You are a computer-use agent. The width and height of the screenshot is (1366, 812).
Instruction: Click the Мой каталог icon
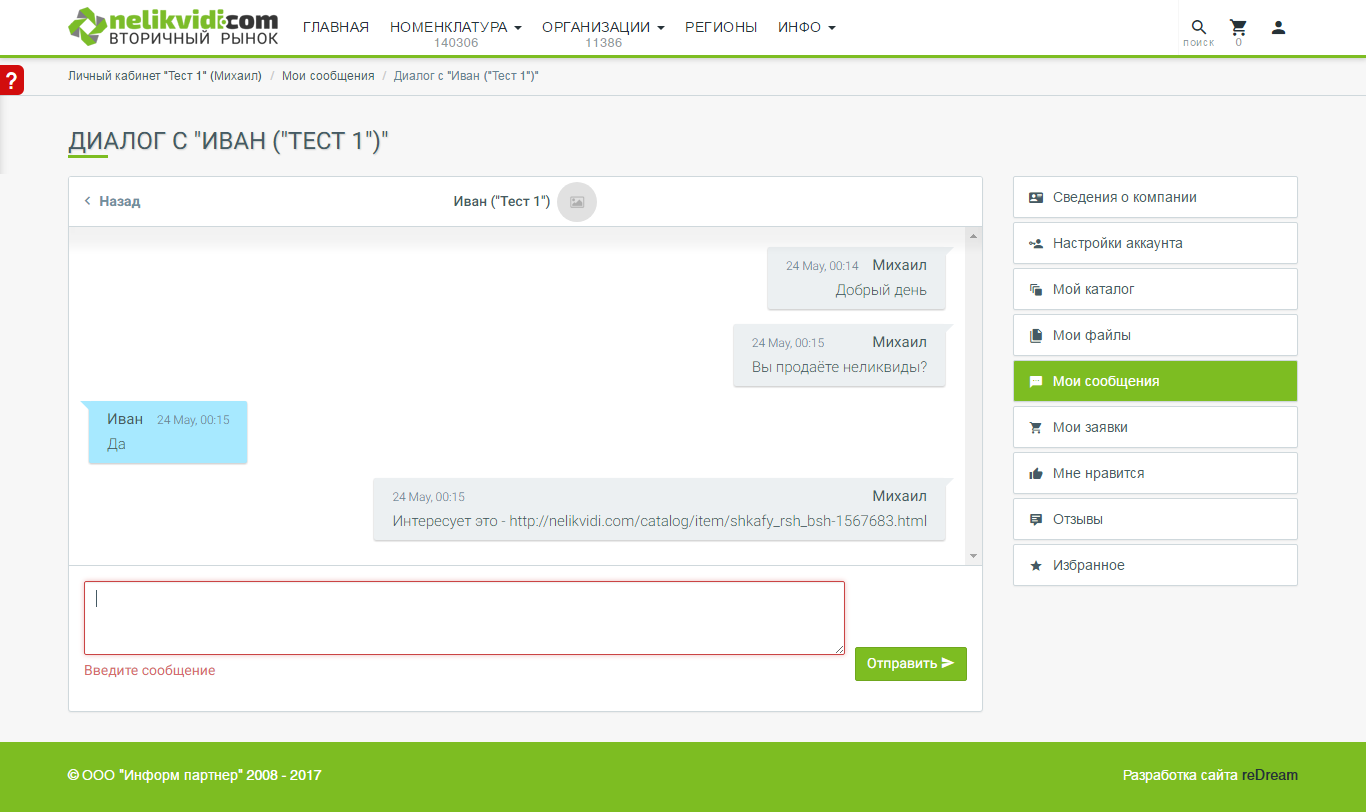tap(1036, 290)
